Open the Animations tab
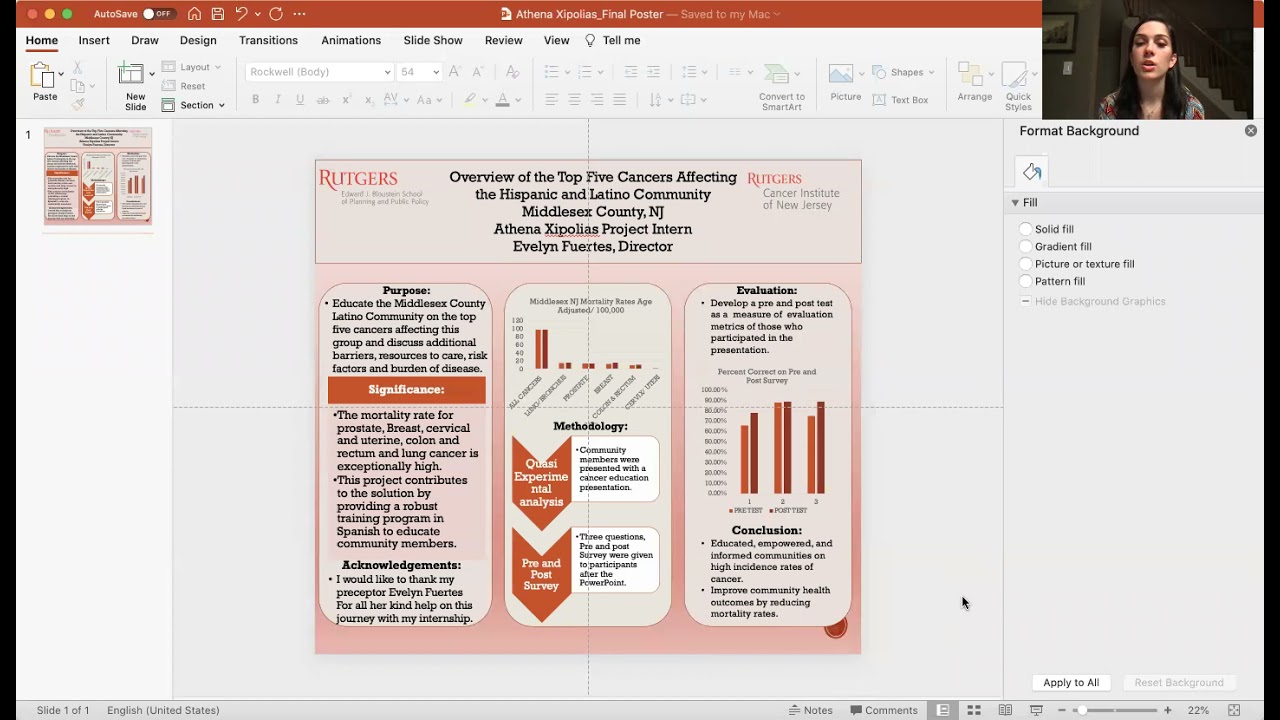Screen dimensions: 1280x720 click(x=351, y=40)
